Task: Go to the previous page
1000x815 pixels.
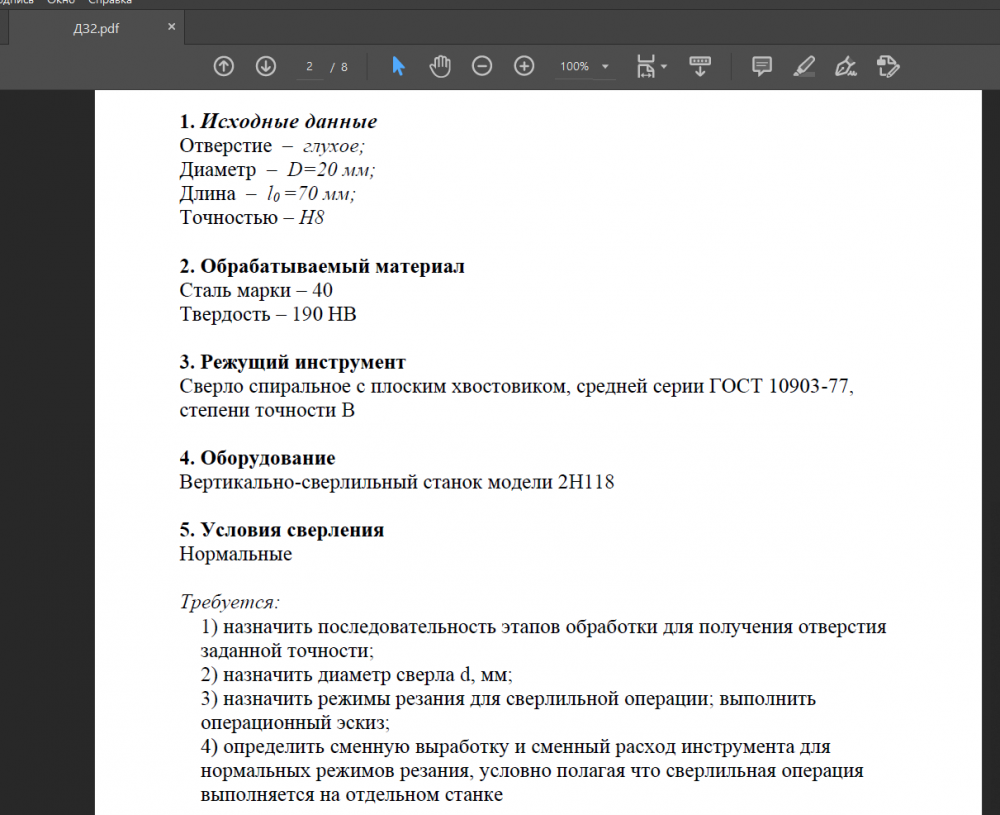Action: pos(224,67)
